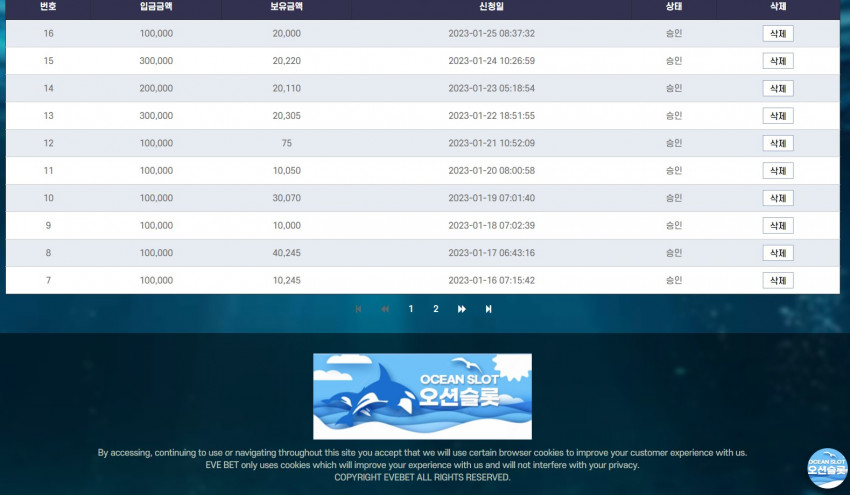Click the 삭제 column header
This screenshot has height=495, width=850.
tap(778, 7)
